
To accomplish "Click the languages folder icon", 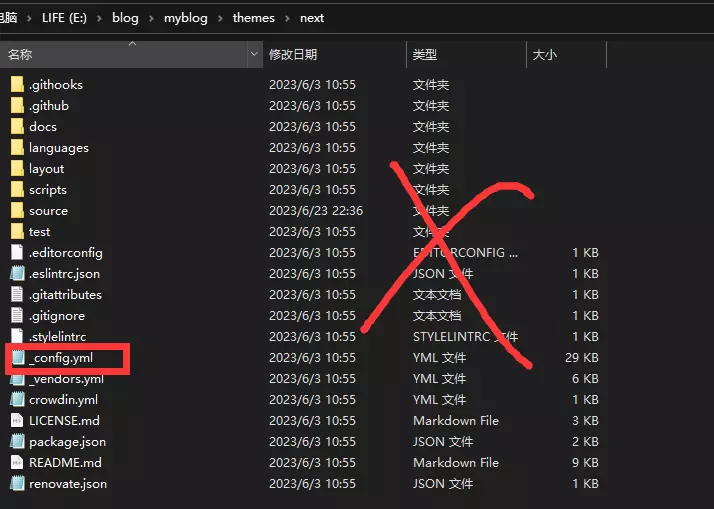I will pos(16,148).
